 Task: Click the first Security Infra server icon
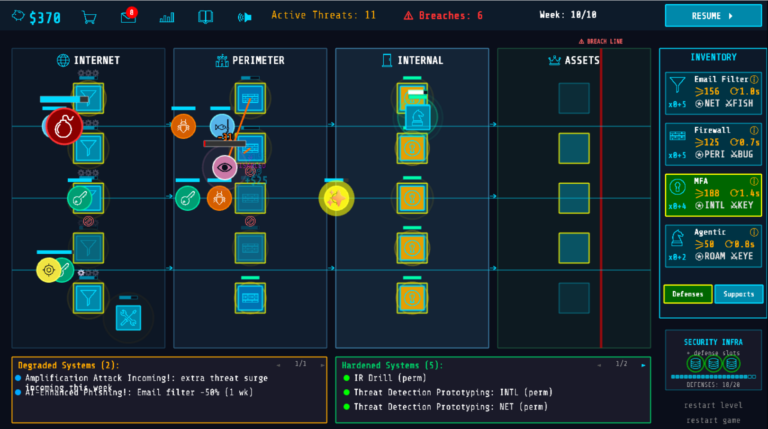[x=695, y=364]
